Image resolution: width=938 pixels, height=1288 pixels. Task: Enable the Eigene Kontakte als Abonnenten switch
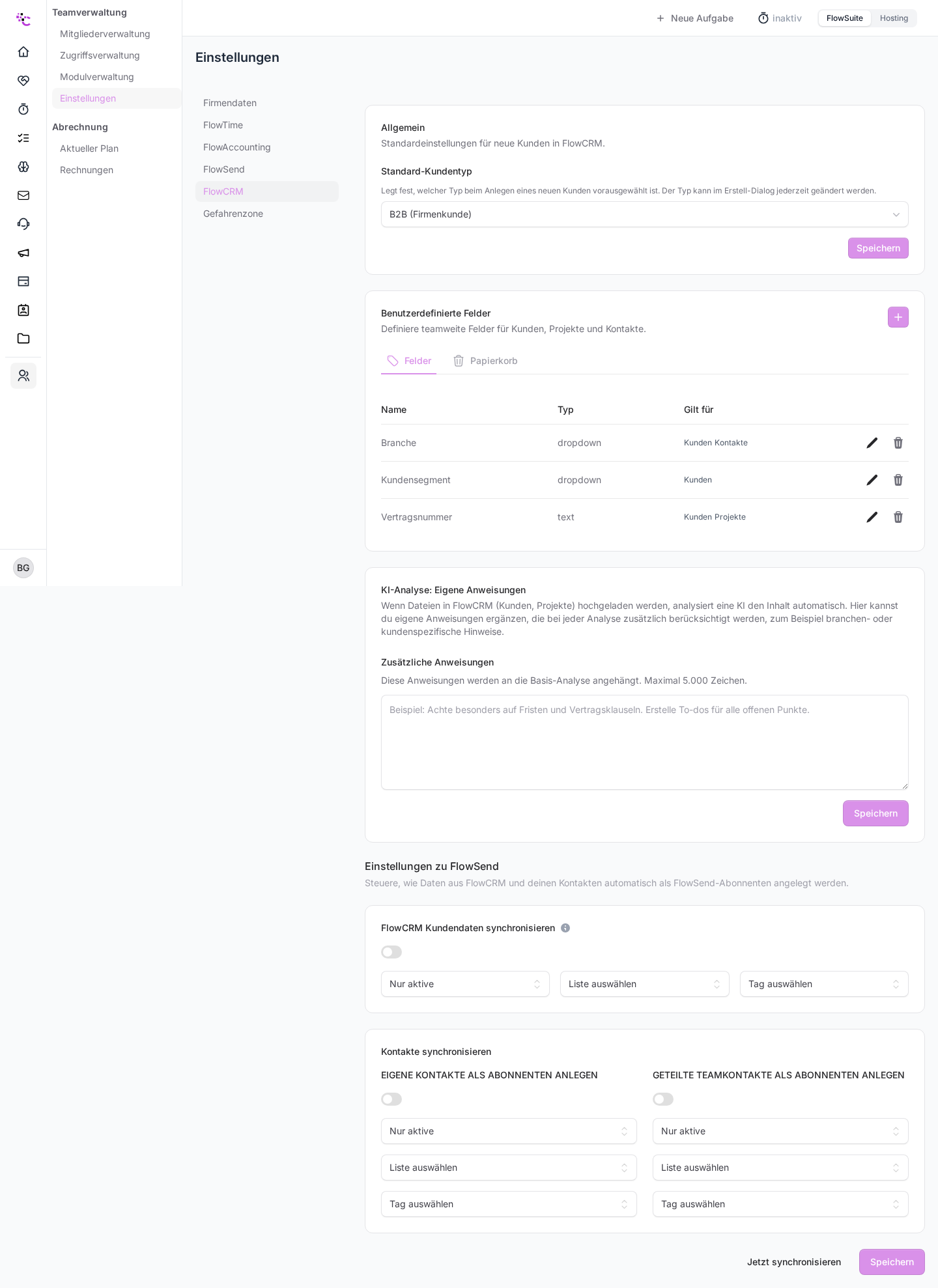tap(391, 1099)
